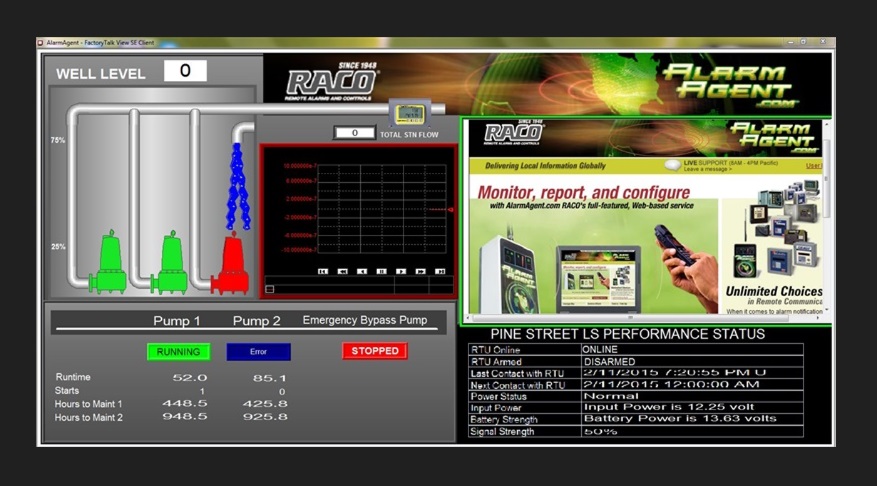Click the embedded page's Alarm Agent logo

(x=775, y=138)
